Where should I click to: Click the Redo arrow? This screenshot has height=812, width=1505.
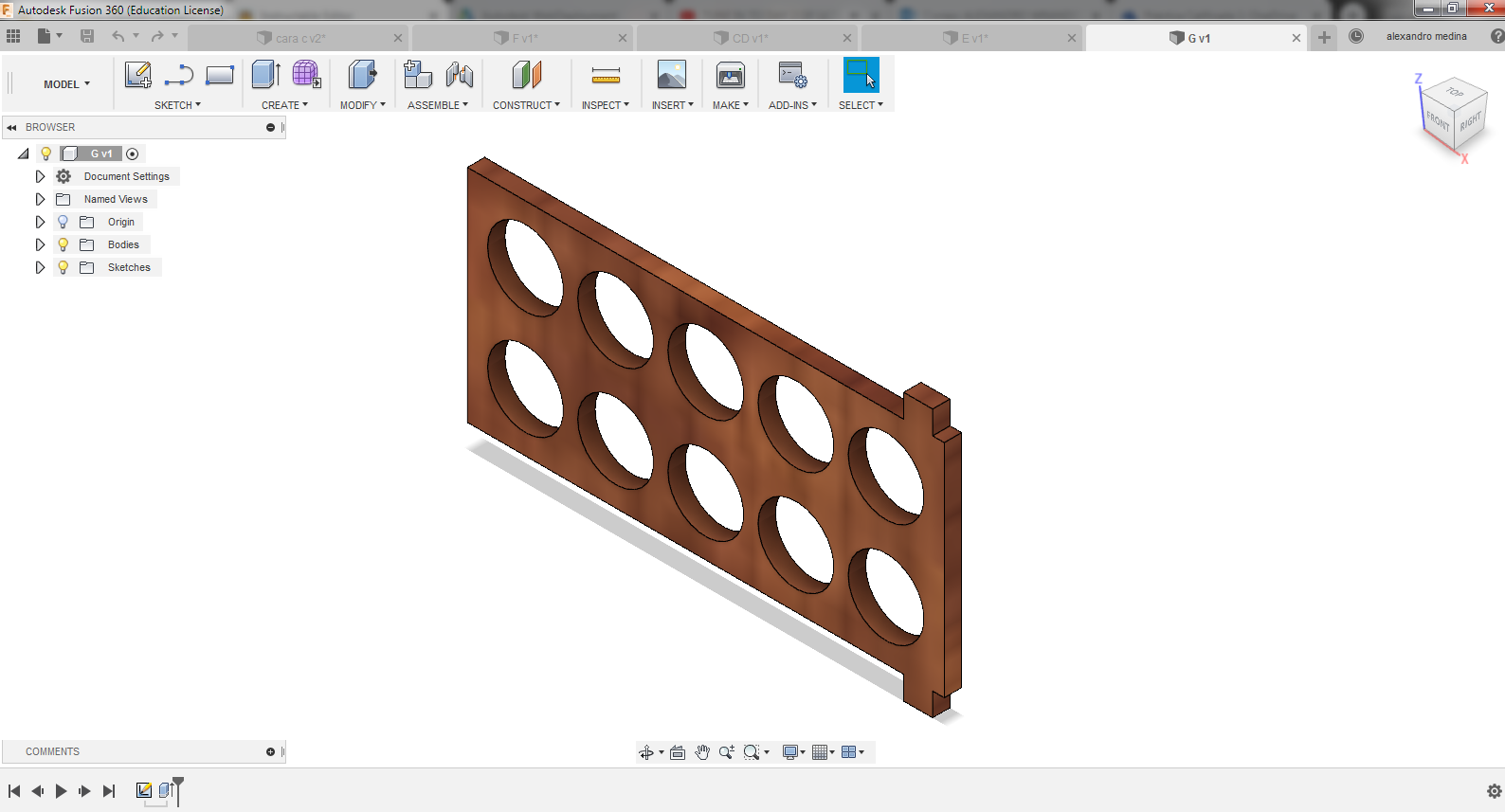click(x=157, y=36)
